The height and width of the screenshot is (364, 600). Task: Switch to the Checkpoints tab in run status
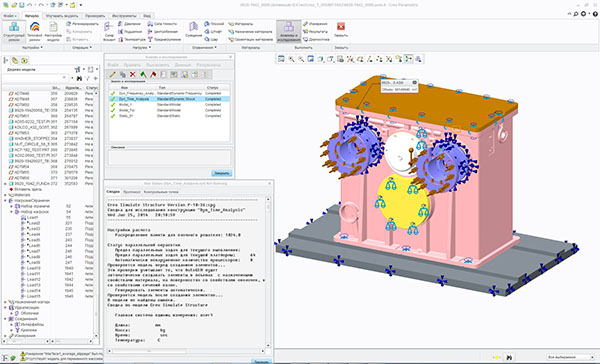click(161, 192)
